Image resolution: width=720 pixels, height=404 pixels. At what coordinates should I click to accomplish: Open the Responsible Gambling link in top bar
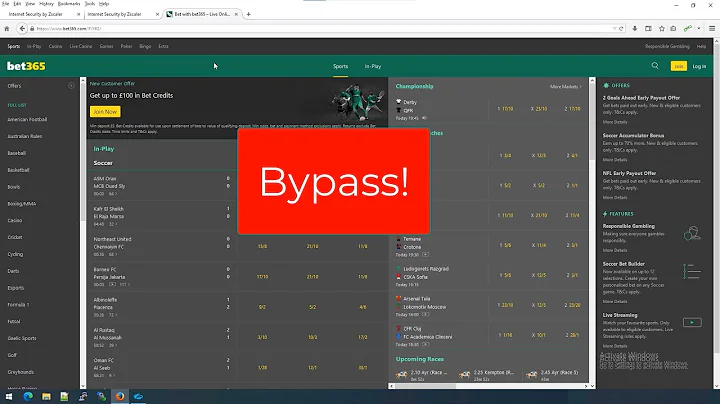point(667,46)
